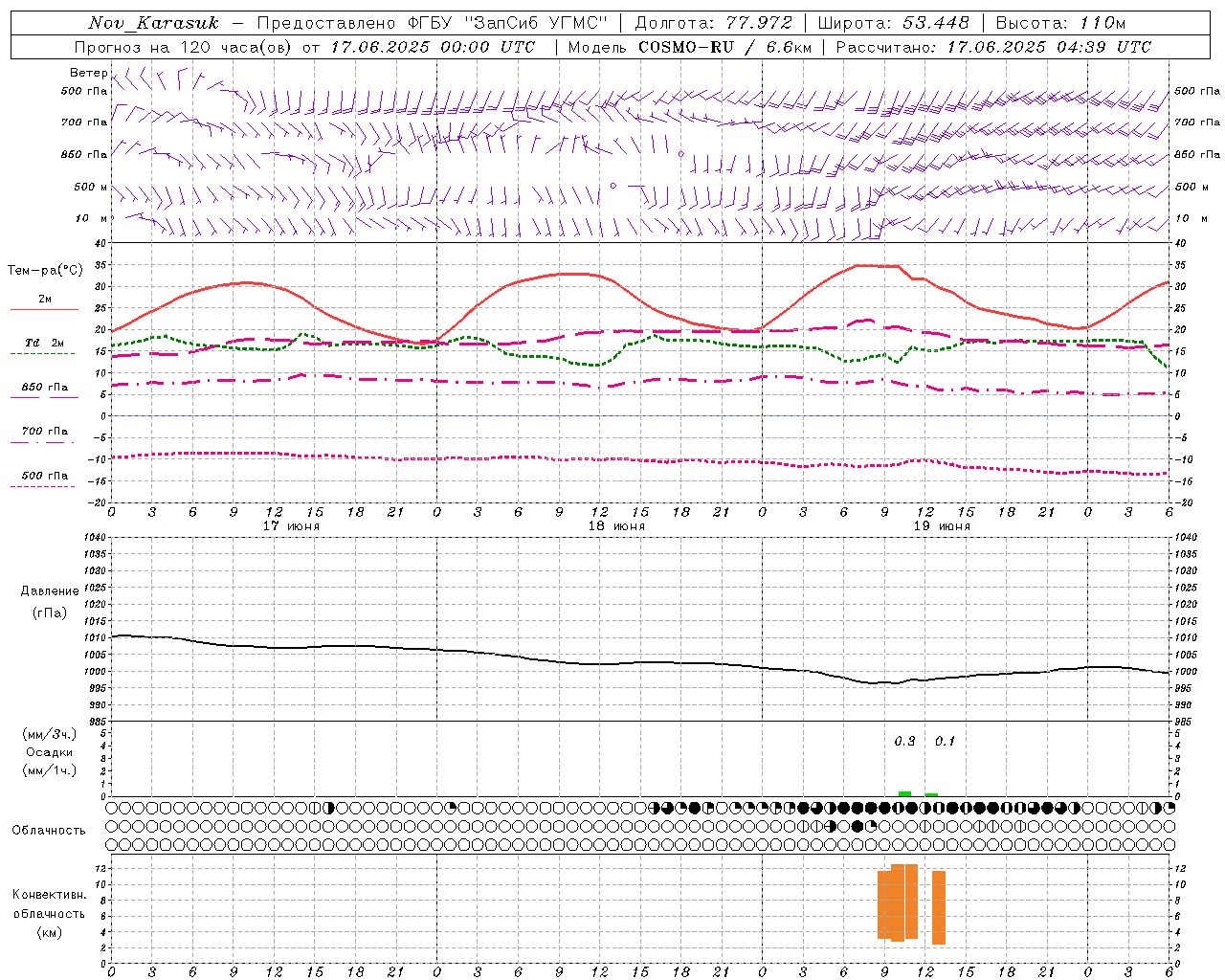Click the Nov_Karasuk station title
The image size is (1225, 980).
(x=154, y=23)
